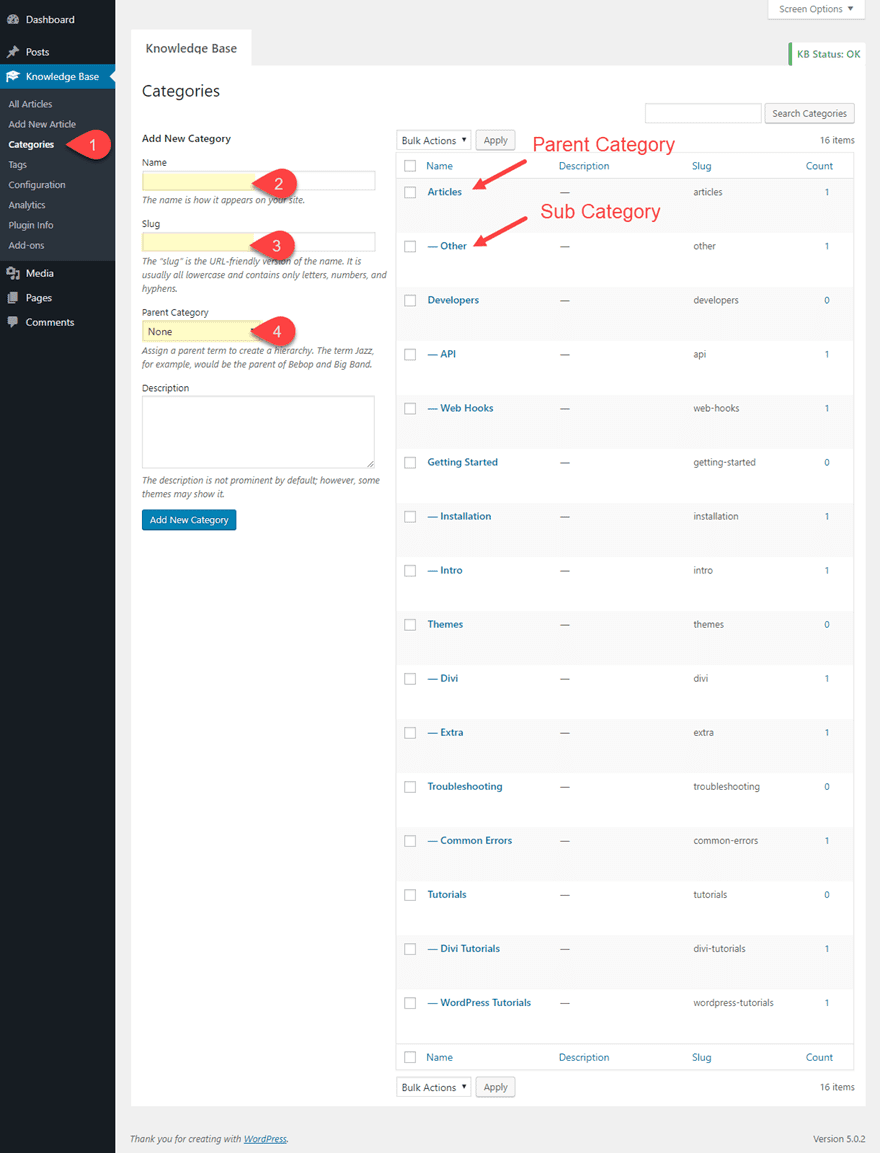Check the checkbox next to Articles category
The height and width of the screenshot is (1153, 880).
tap(409, 192)
